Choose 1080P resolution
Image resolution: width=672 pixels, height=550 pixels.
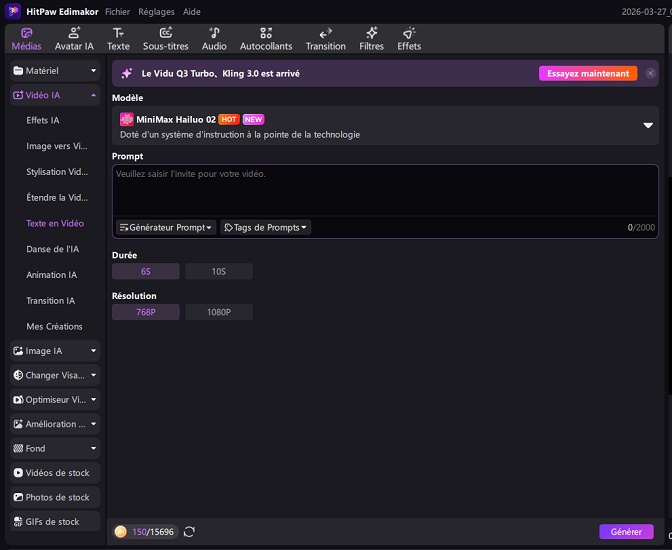[x=219, y=312]
